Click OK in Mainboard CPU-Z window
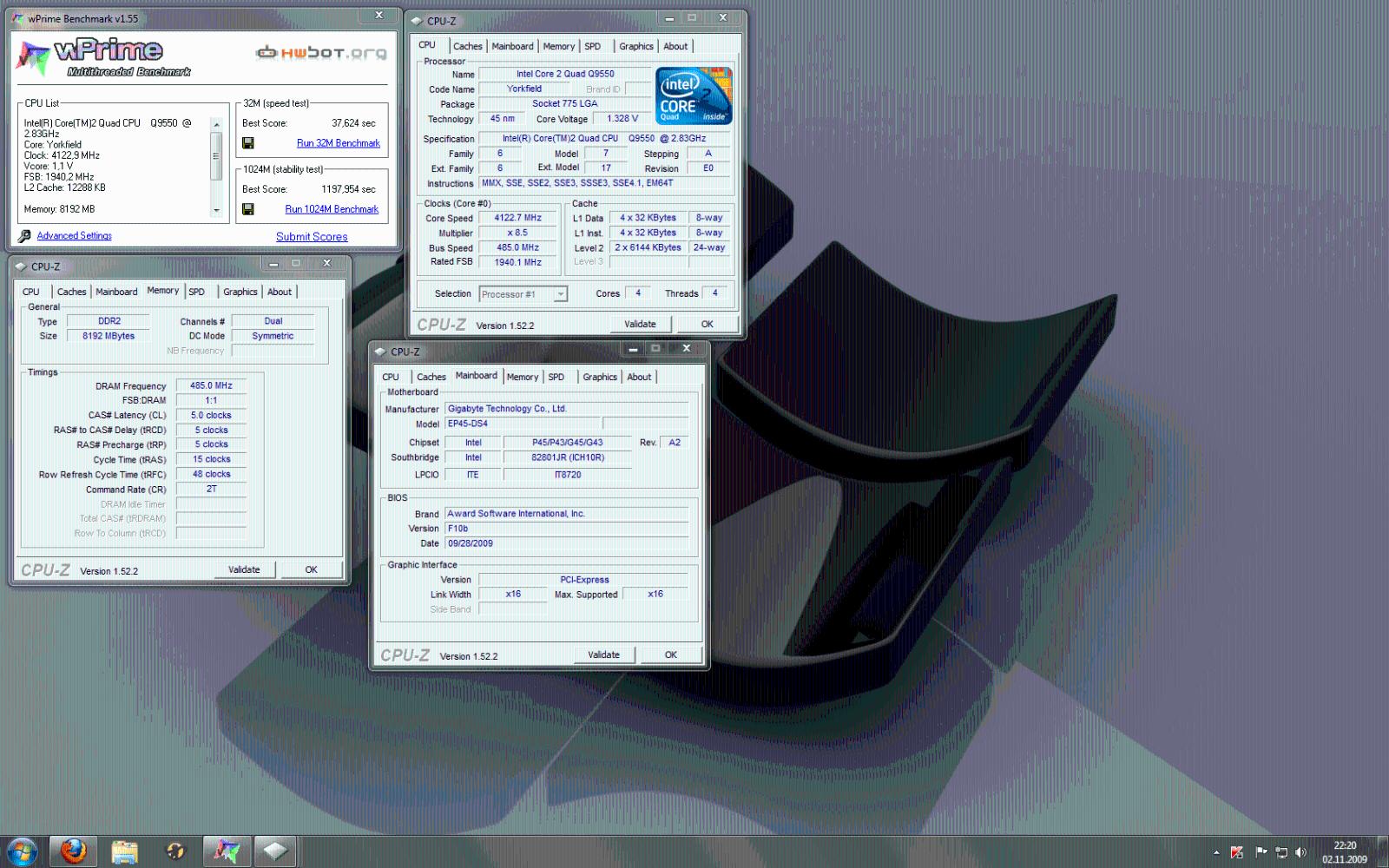The height and width of the screenshot is (868, 1389). 670,655
